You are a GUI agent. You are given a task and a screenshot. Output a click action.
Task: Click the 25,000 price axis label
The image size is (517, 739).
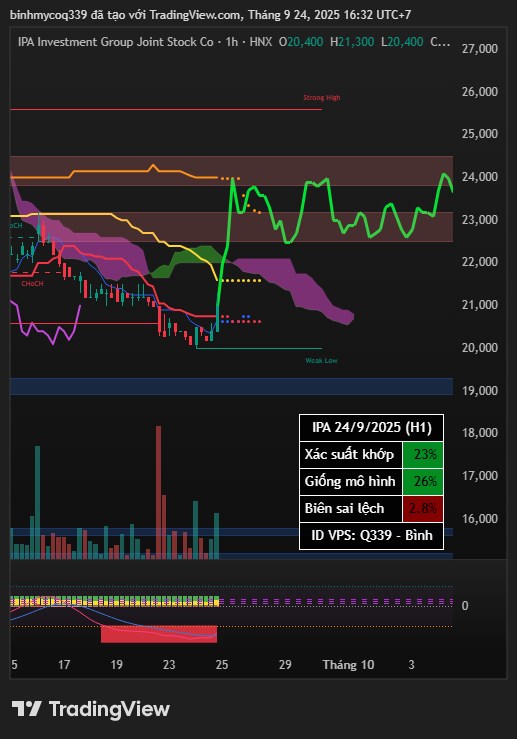[480, 134]
